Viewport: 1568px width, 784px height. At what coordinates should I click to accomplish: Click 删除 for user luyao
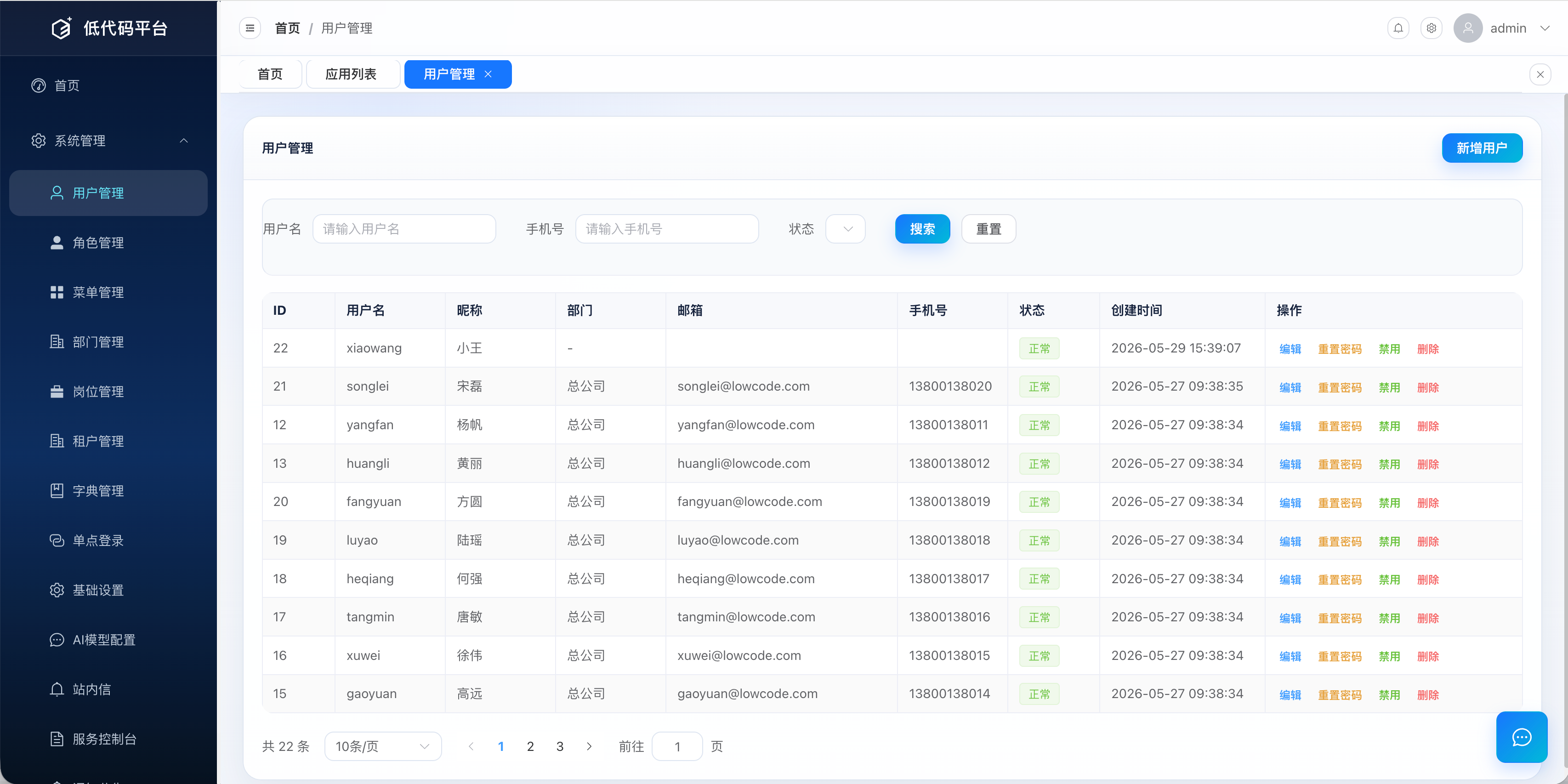click(1427, 541)
